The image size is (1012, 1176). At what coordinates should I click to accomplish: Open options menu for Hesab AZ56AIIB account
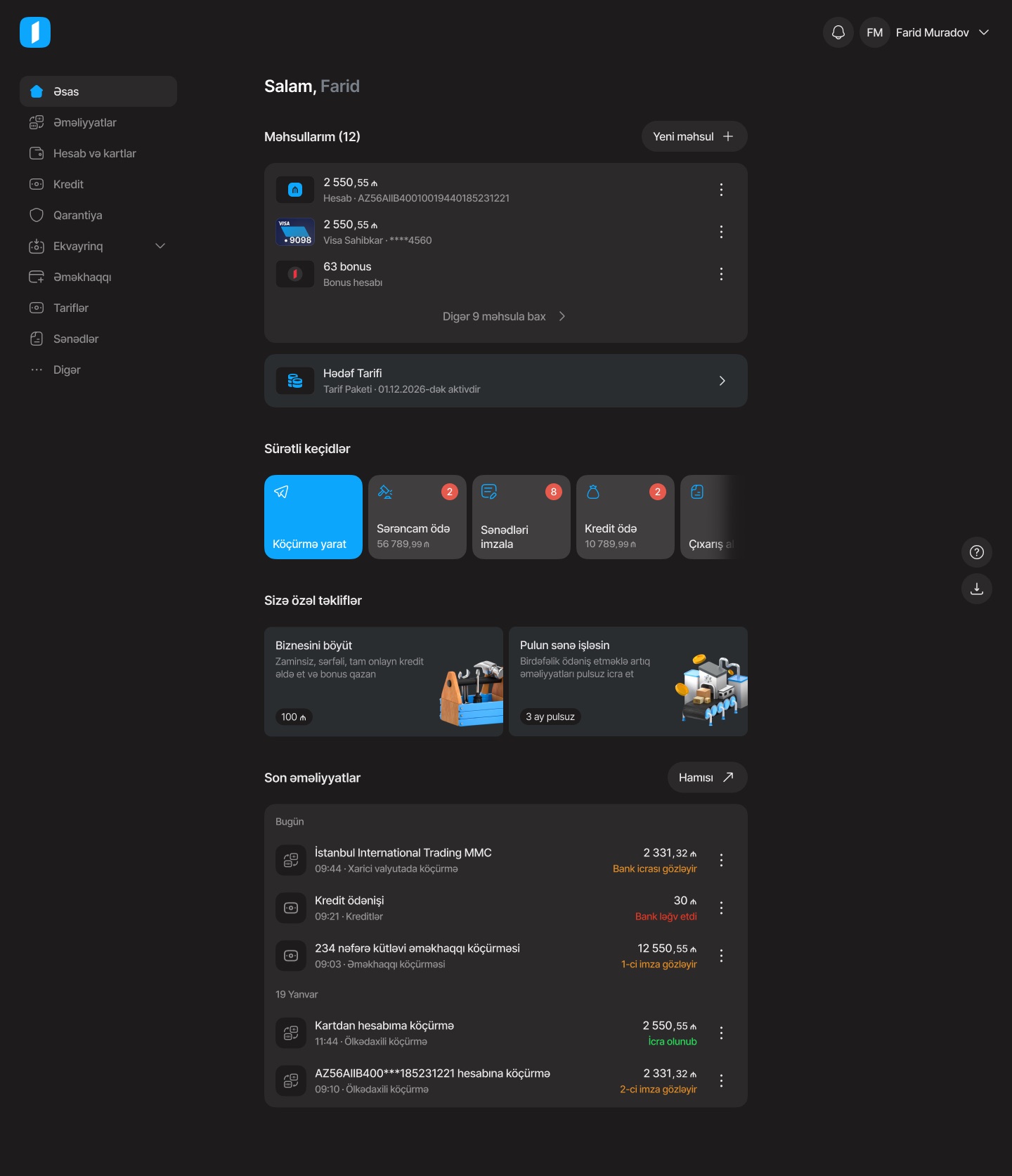pyautogui.click(x=721, y=190)
